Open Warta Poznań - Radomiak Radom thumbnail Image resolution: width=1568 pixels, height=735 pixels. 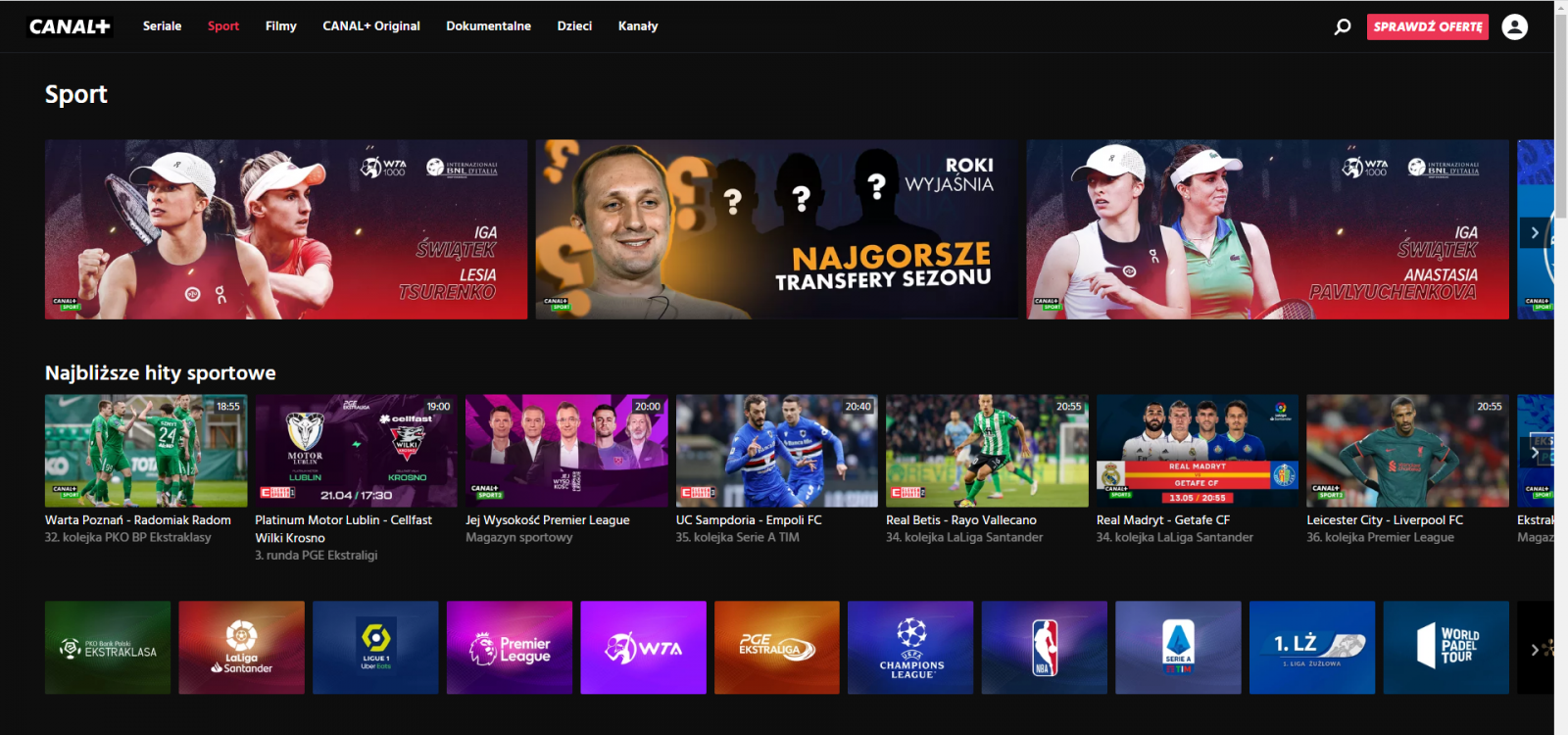click(146, 451)
